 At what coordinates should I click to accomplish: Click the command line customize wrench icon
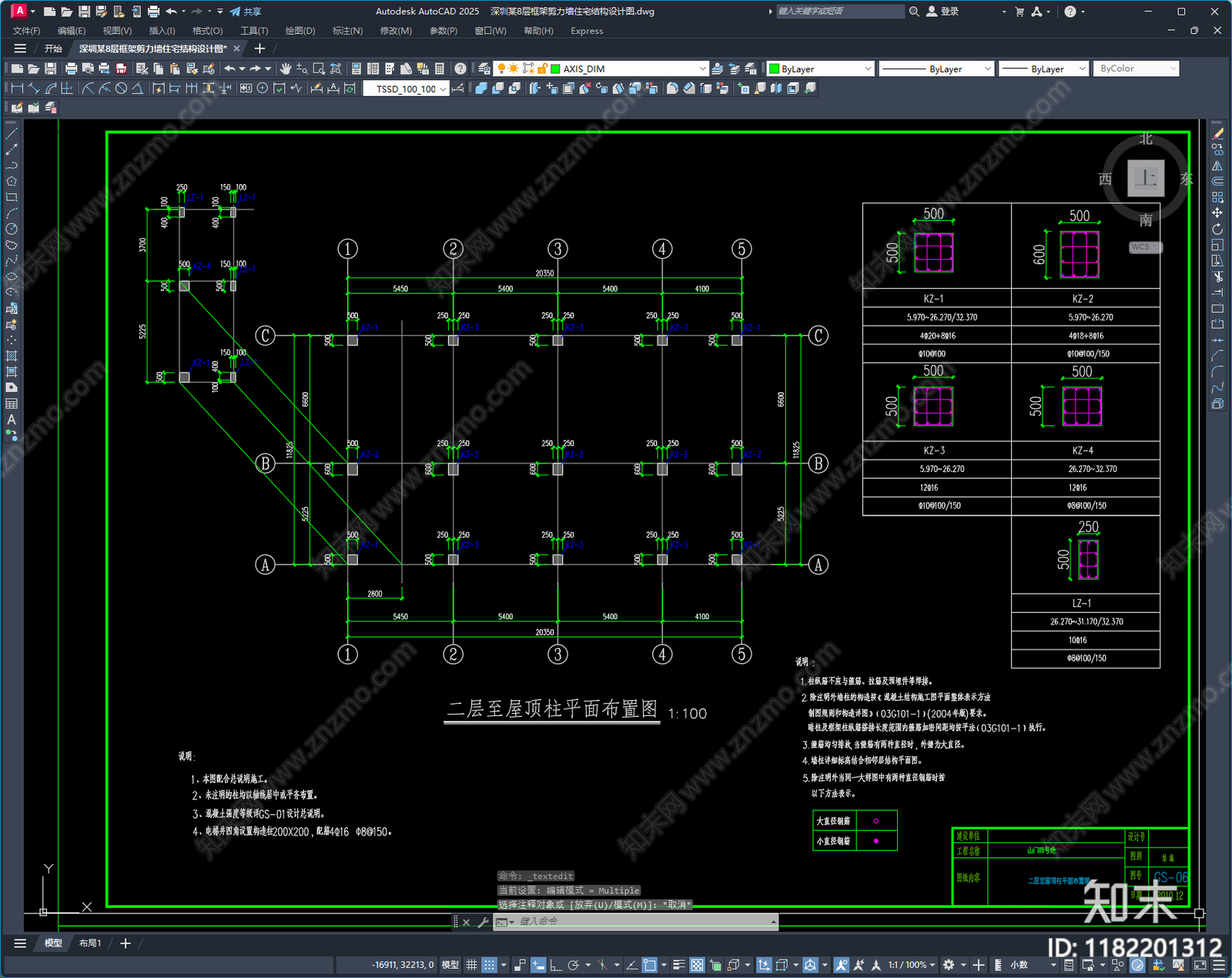(x=484, y=922)
